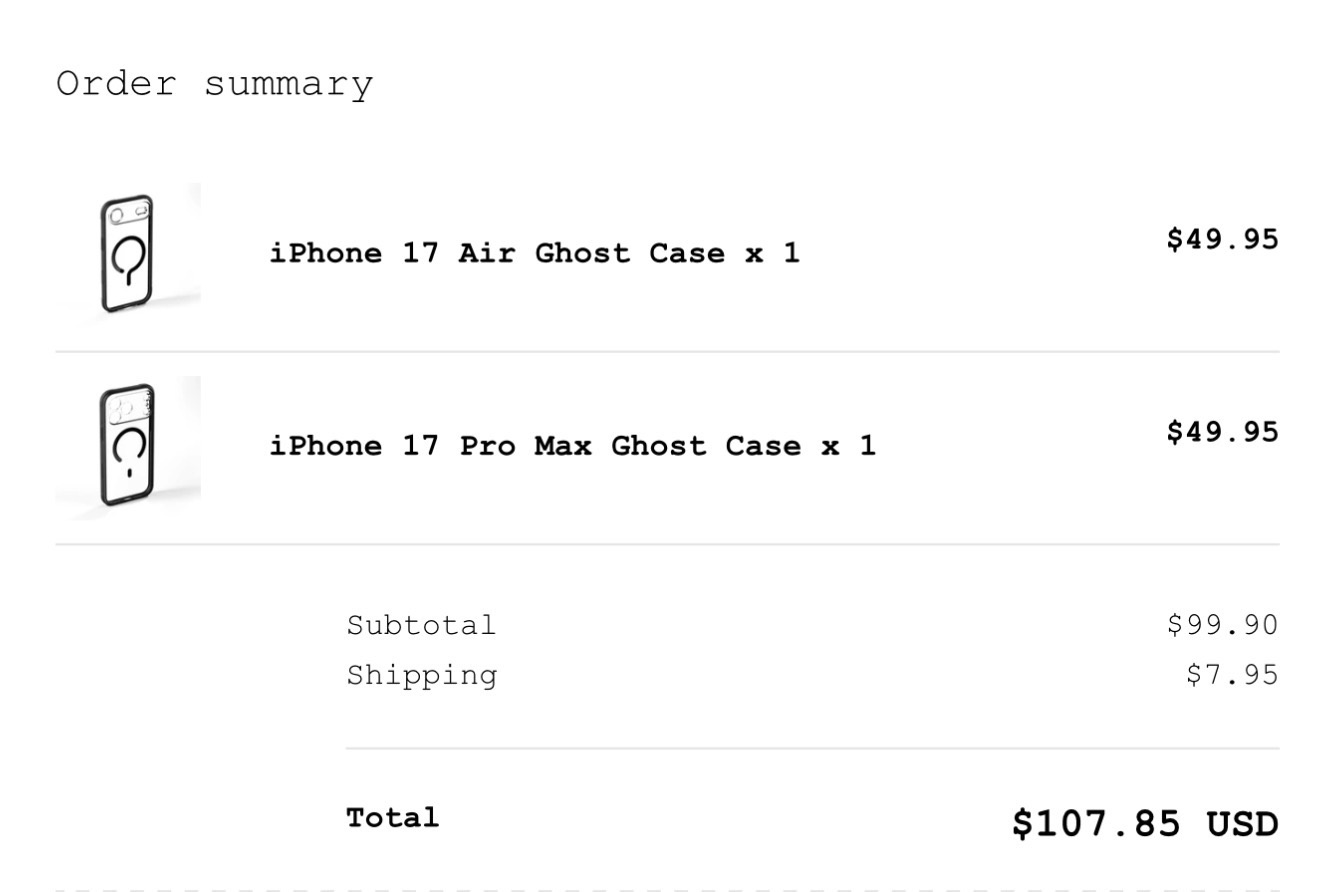Click the Subtotal label
This screenshot has width=1320, height=892.
coord(421,625)
